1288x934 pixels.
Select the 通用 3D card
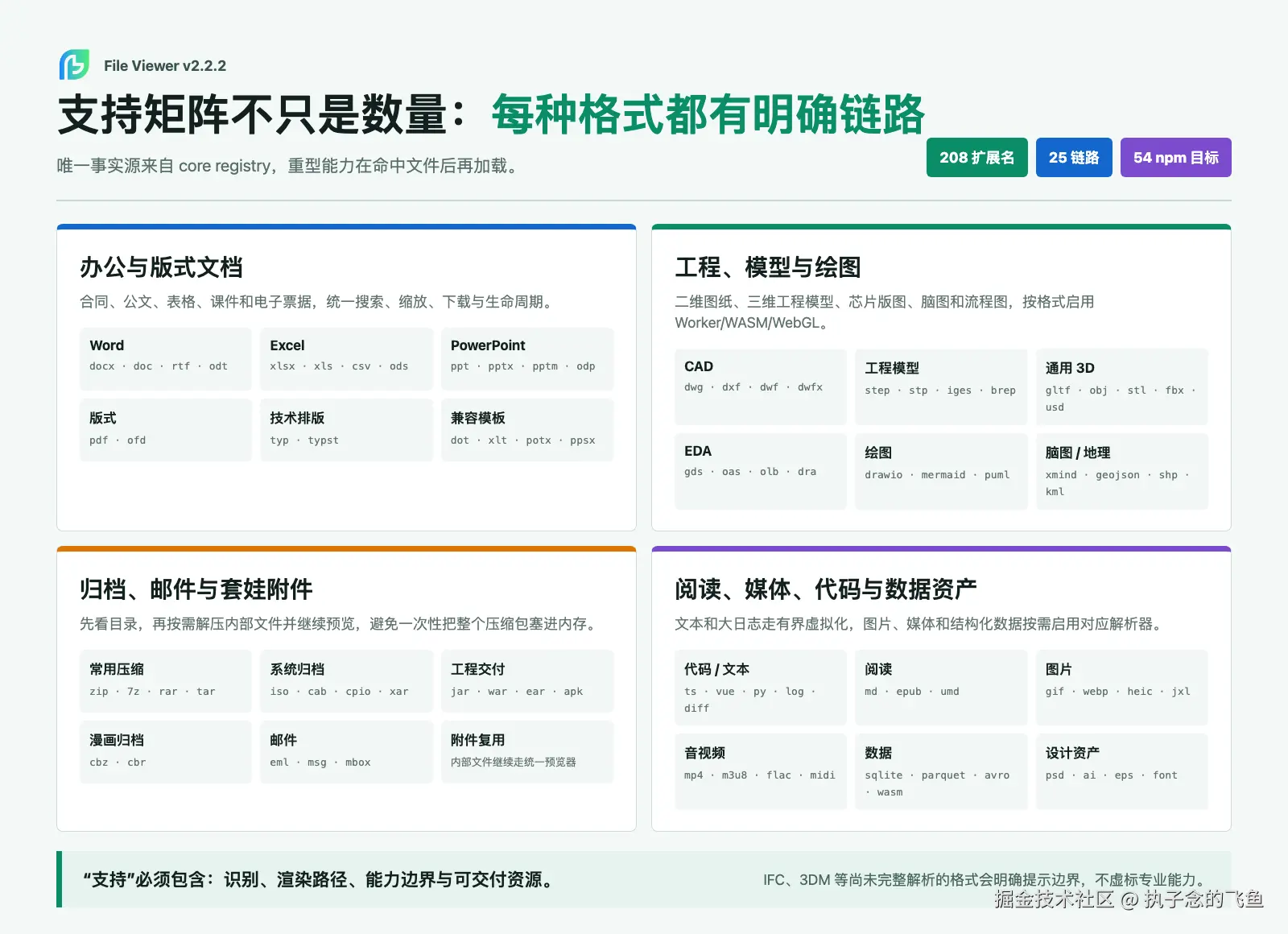[1122, 386]
